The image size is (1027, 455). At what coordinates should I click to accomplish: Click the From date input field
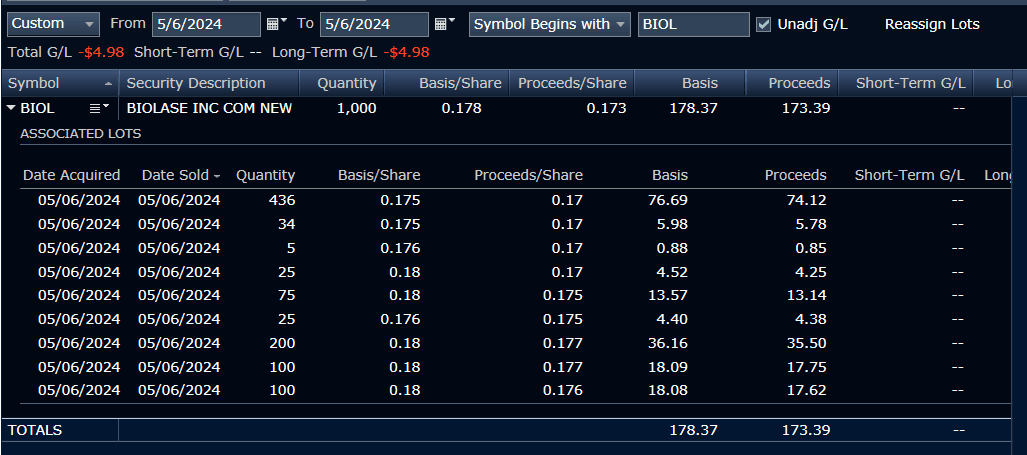(x=206, y=24)
